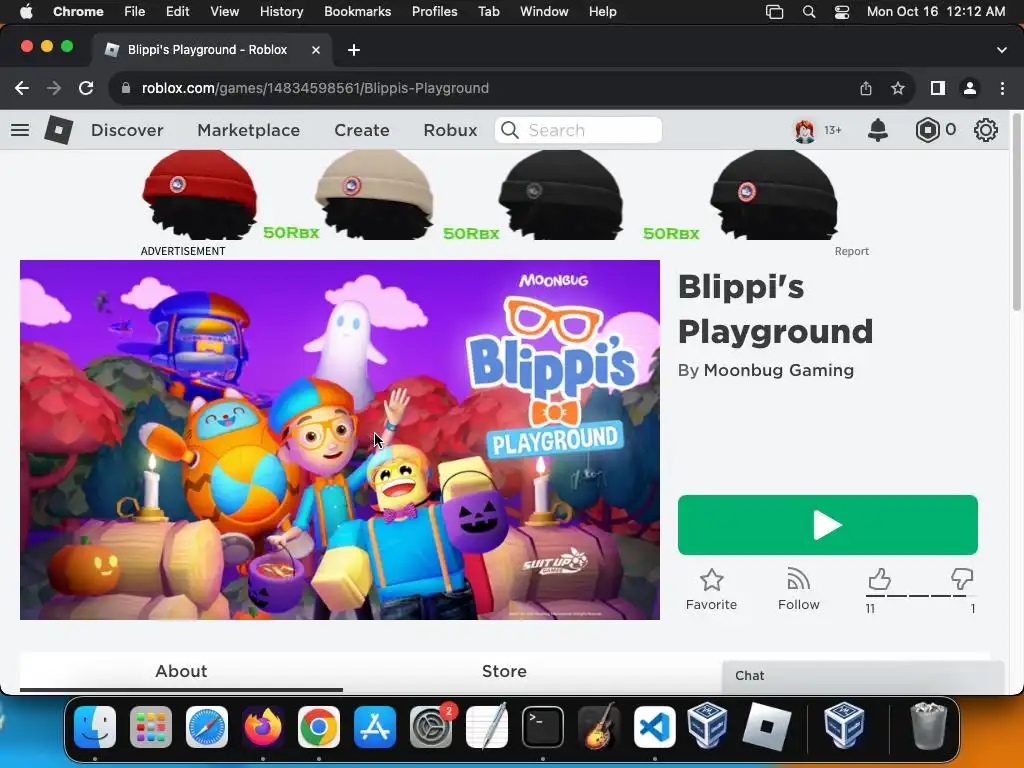Go to Marketplace

point(249,130)
